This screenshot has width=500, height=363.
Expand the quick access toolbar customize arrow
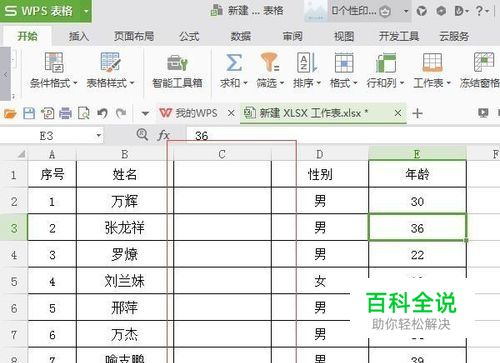145,114
